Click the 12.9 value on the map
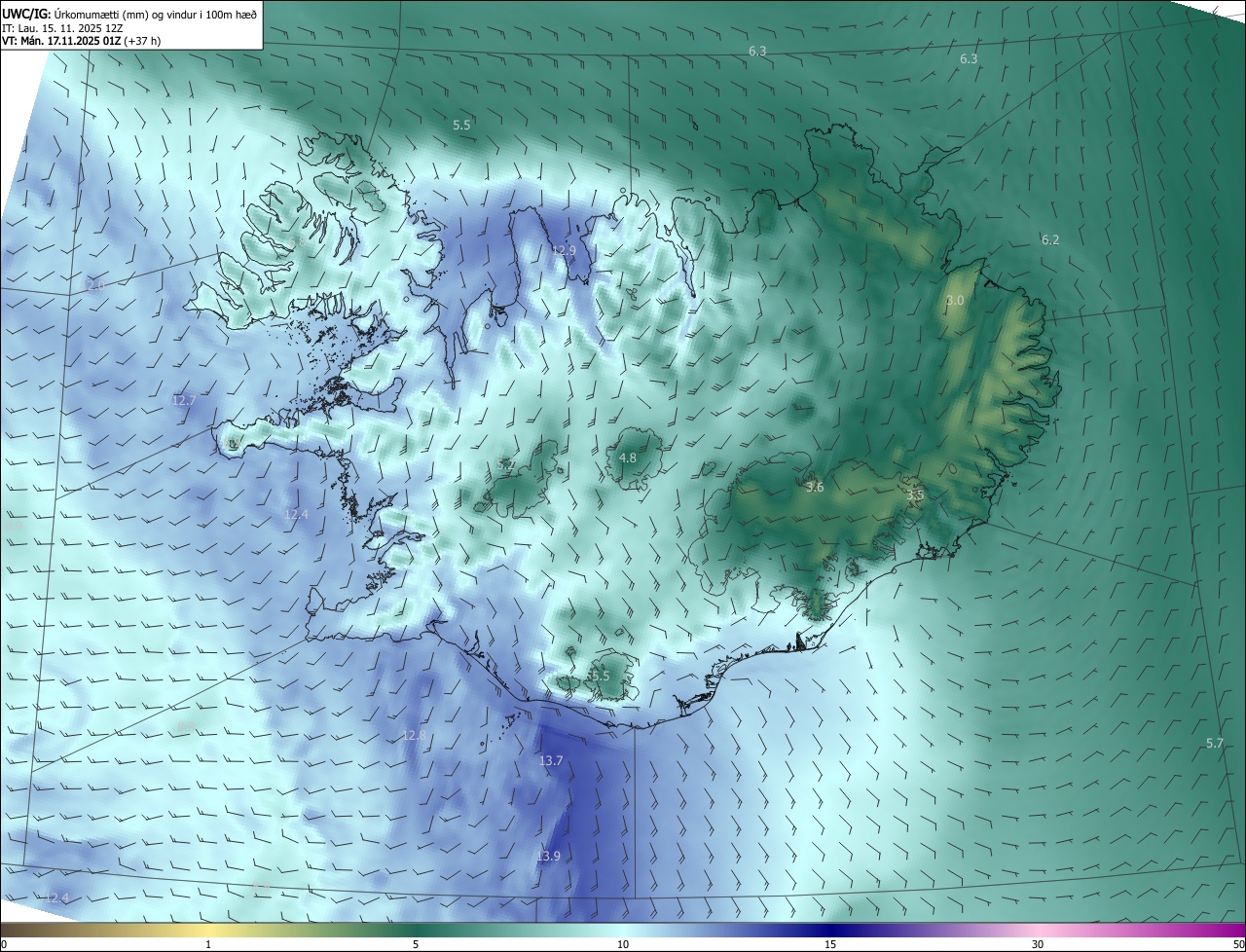The image size is (1246, 952). [x=565, y=250]
